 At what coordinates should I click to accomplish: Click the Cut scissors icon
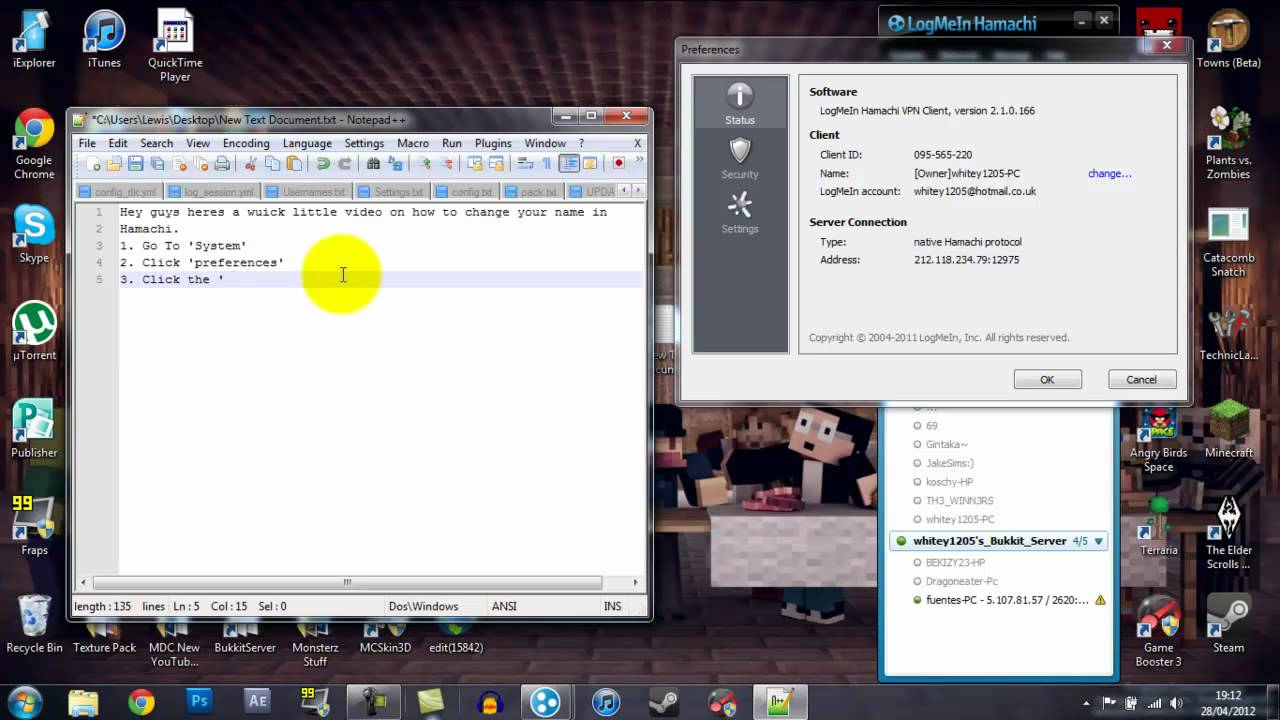click(x=251, y=164)
